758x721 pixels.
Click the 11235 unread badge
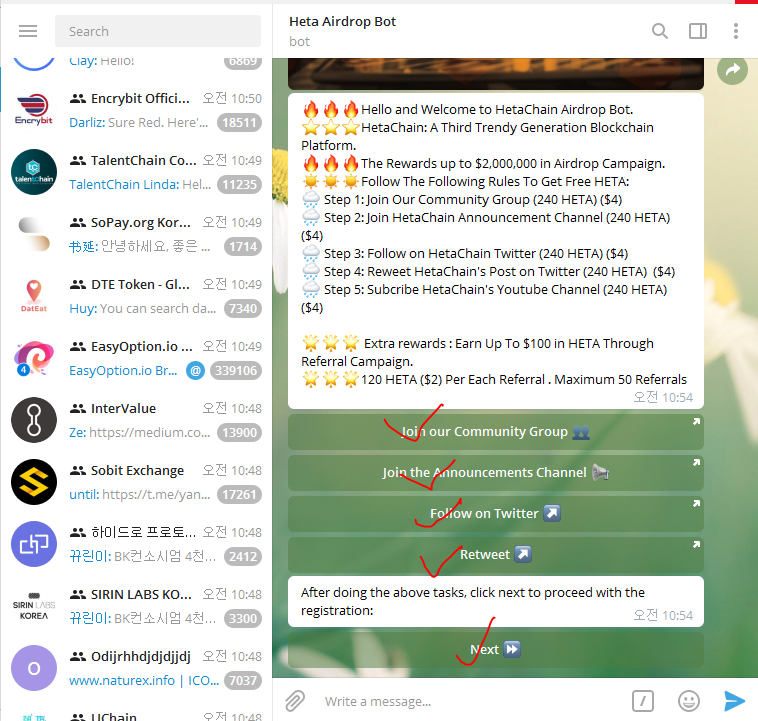click(x=239, y=185)
